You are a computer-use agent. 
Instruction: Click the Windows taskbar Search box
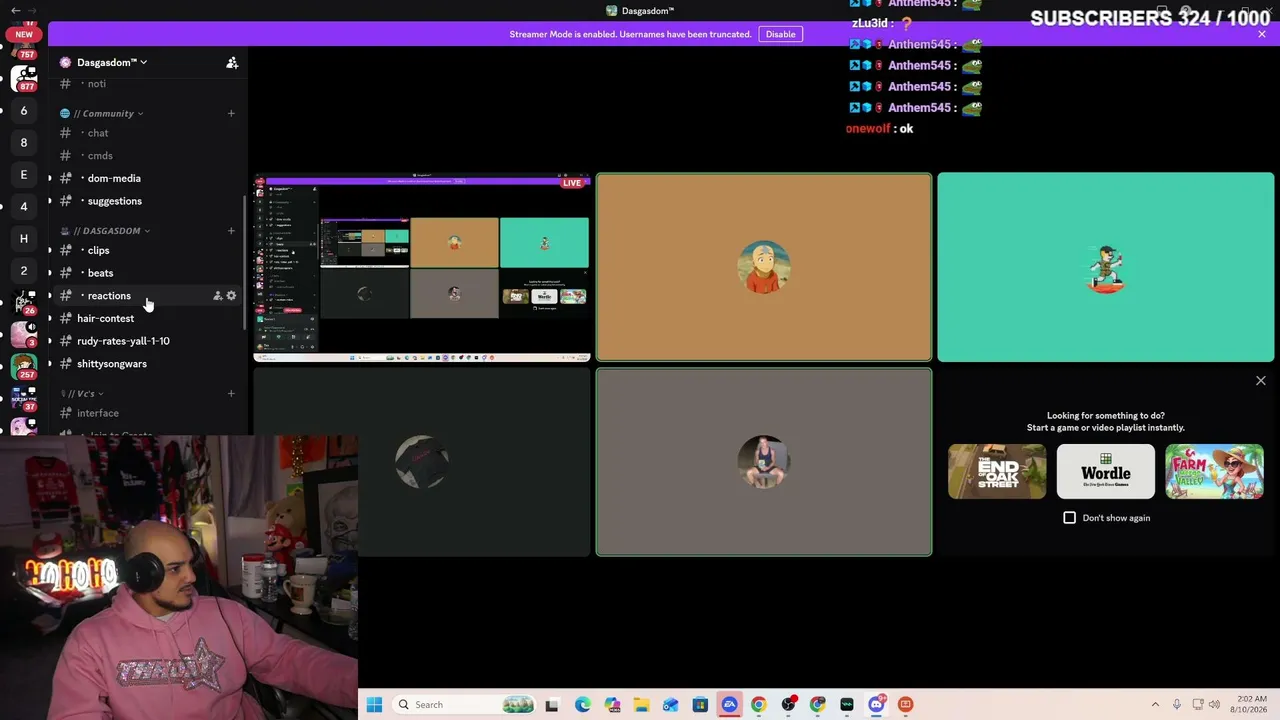pos(465,705)
